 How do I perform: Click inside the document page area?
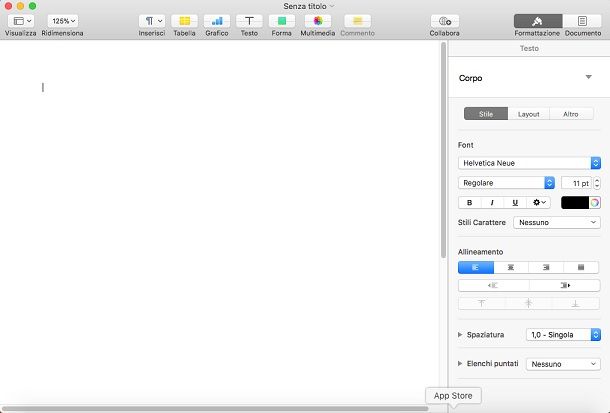point(220,222)
